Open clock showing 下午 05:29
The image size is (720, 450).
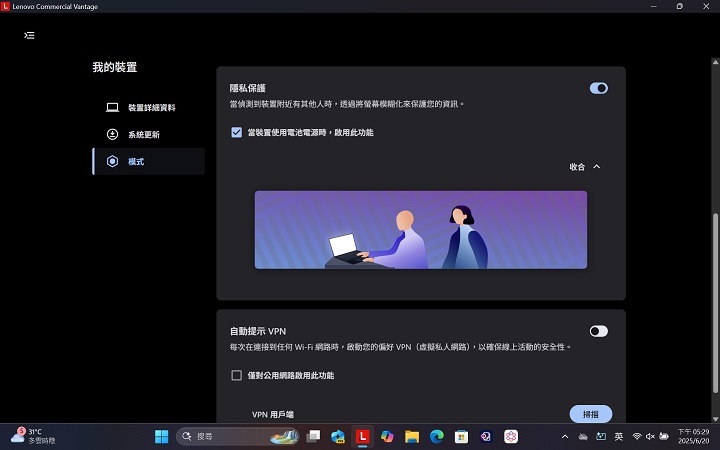pyautogui.click(x=693, y=436)
